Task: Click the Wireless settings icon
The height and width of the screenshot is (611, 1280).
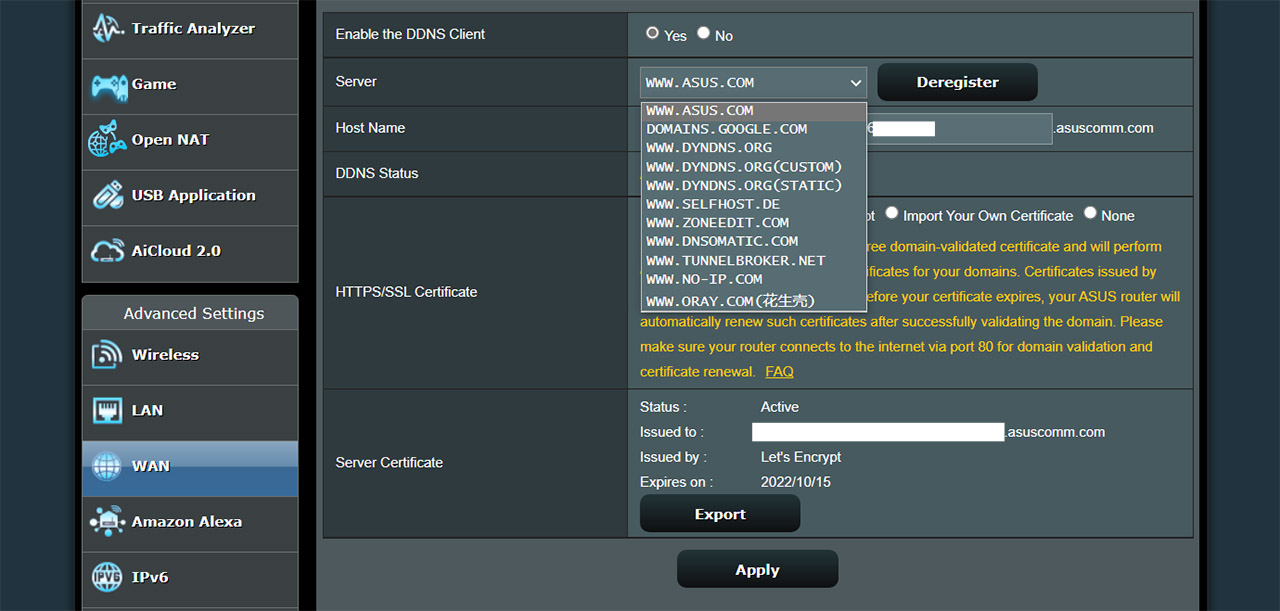Action: [108, 355]
